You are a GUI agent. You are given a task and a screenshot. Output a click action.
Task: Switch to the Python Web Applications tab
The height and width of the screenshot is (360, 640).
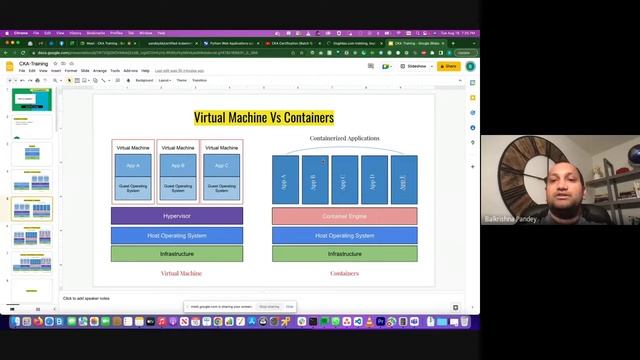coord(231,43)
